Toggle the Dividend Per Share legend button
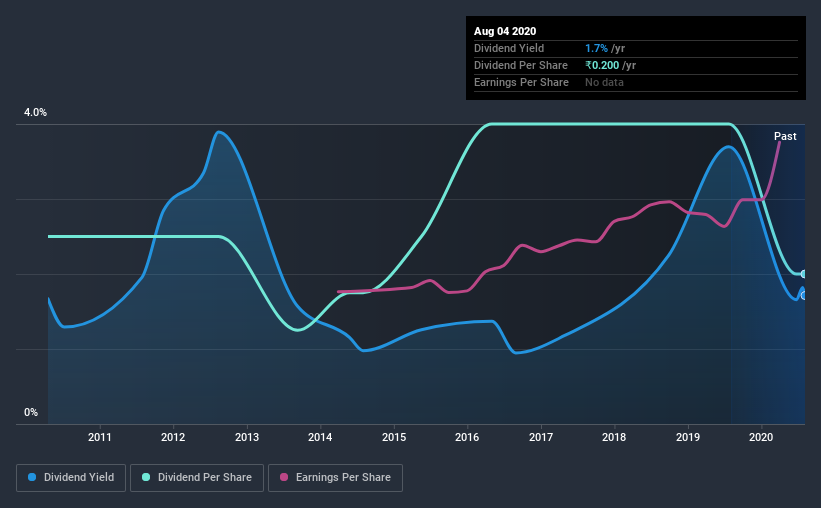The height and width of the screenshot is (508, 821). coord(197,478)
